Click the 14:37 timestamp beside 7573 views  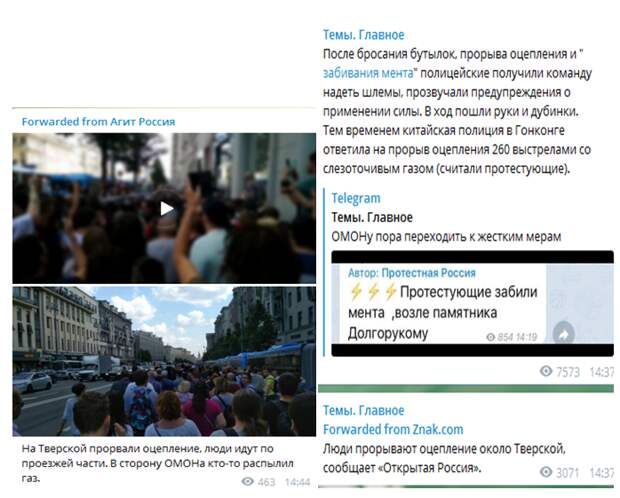(x=601, y=372)
